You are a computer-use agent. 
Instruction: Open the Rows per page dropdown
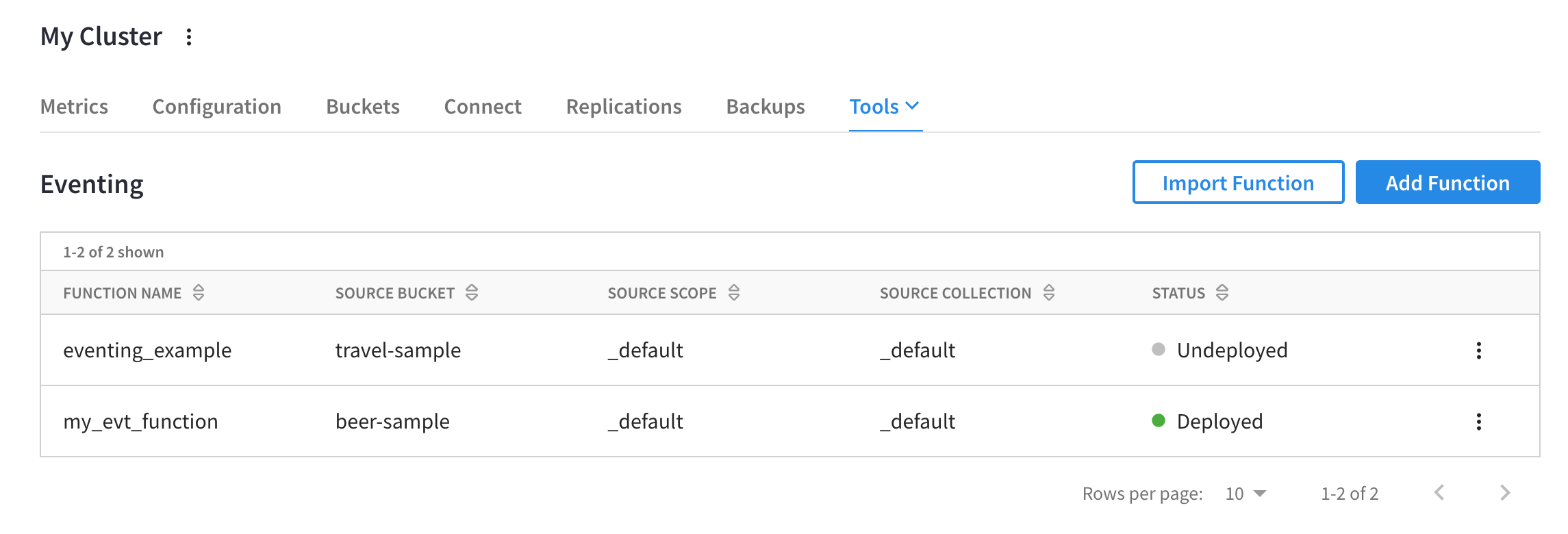coord(1245,494)
